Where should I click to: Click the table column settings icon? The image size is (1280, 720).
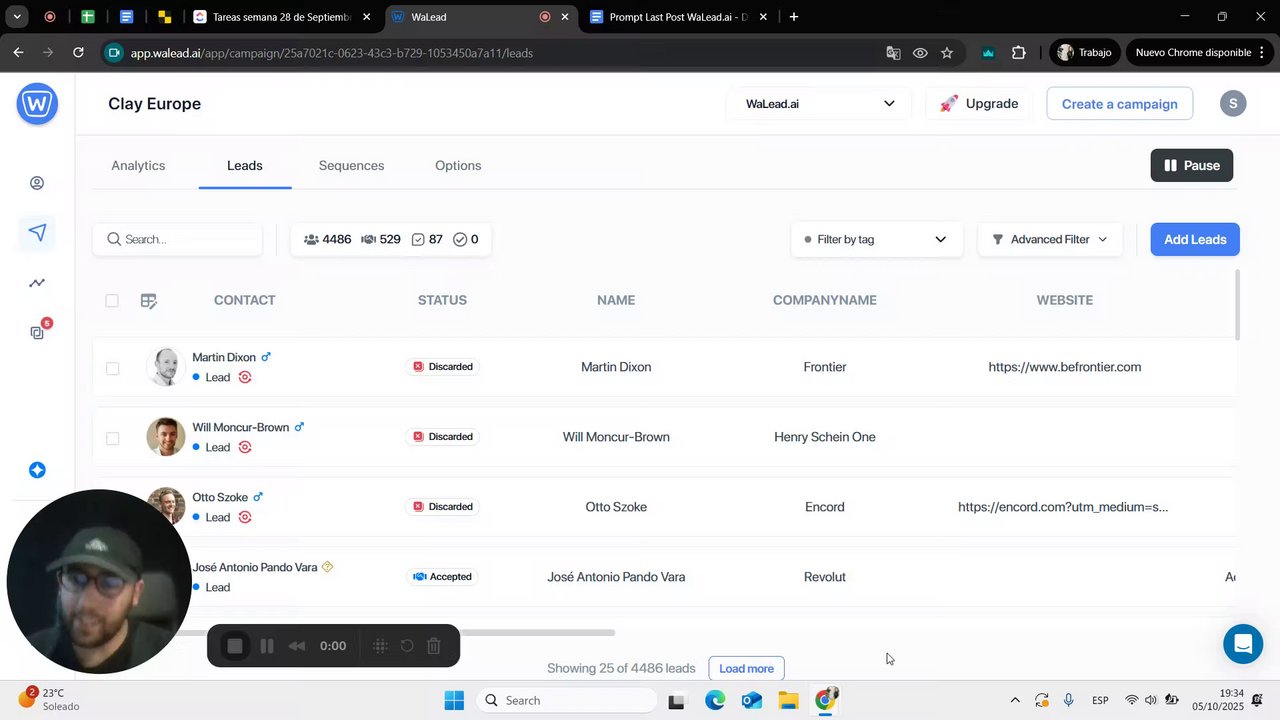tap(149, 300)
